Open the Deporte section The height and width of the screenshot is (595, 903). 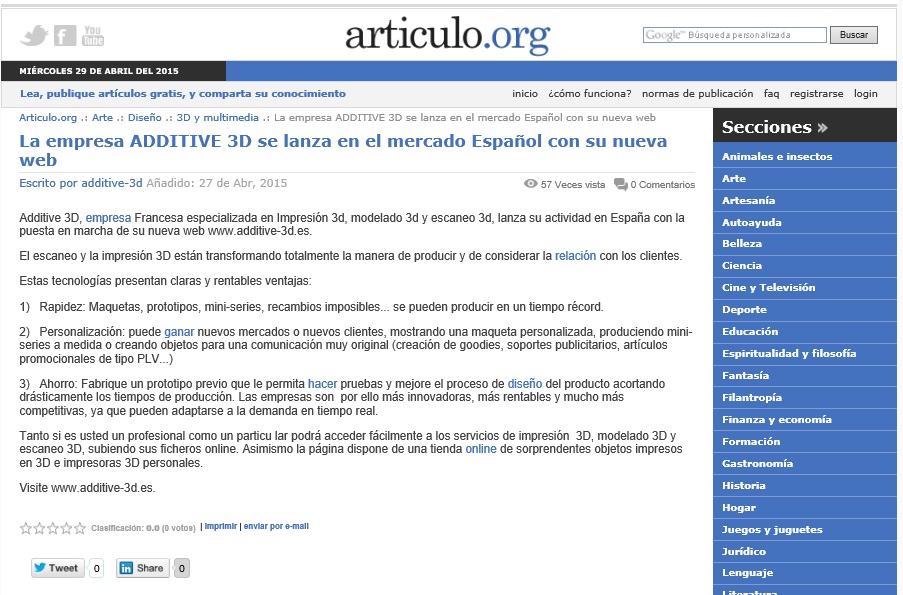(x=805, y=309)
